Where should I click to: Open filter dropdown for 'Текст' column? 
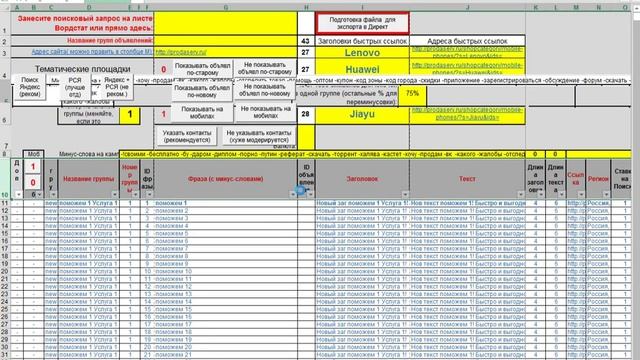pyautogui.click(x=521, y=195)
